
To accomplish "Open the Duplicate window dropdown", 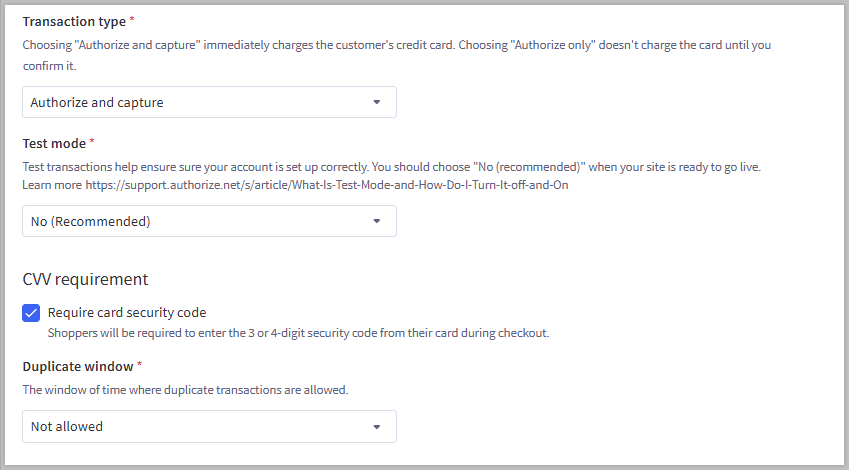I will coord(209,427).
